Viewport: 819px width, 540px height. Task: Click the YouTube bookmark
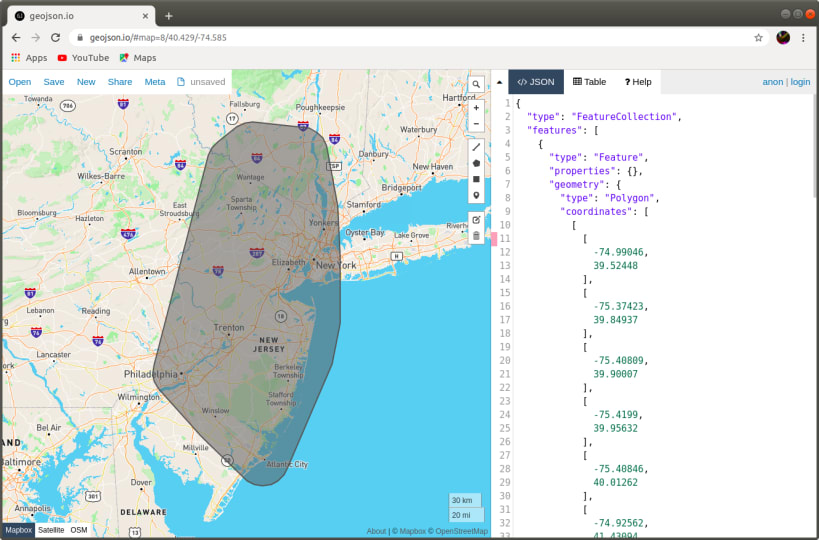tap(83, 58)
